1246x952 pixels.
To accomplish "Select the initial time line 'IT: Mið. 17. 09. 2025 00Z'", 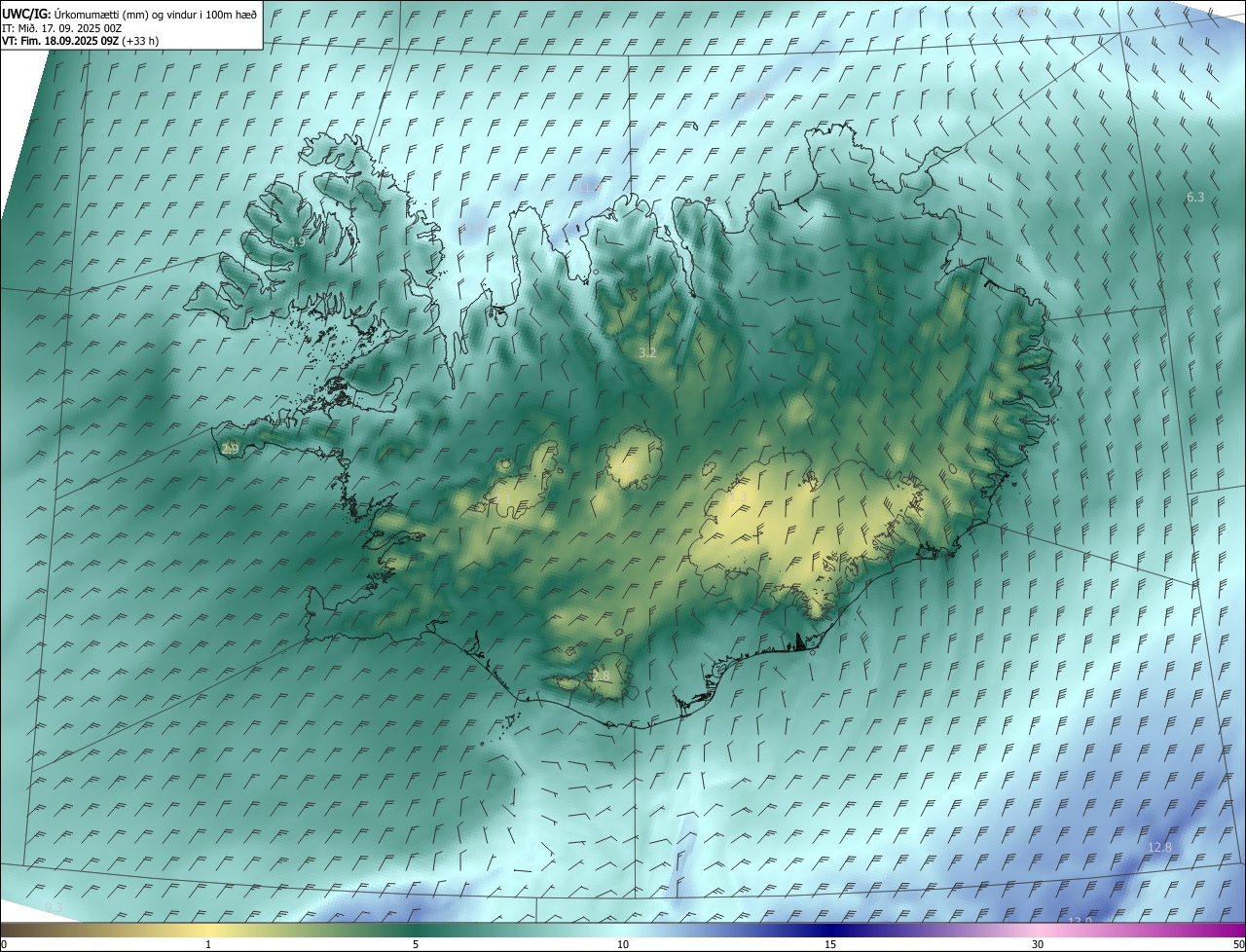I will coord(61,28).
